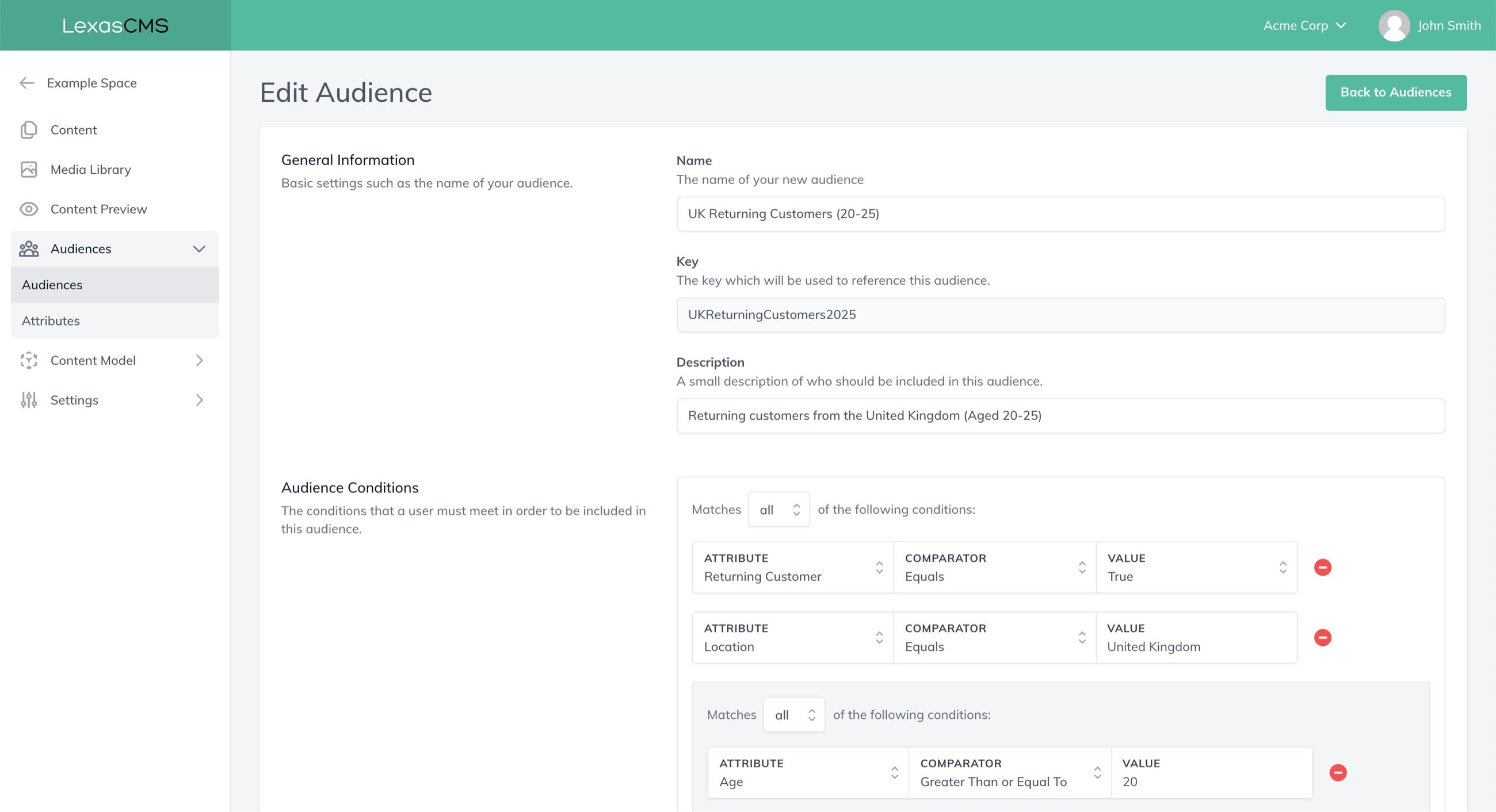Open the top-level Matches 'all' selector

(778, 510)
